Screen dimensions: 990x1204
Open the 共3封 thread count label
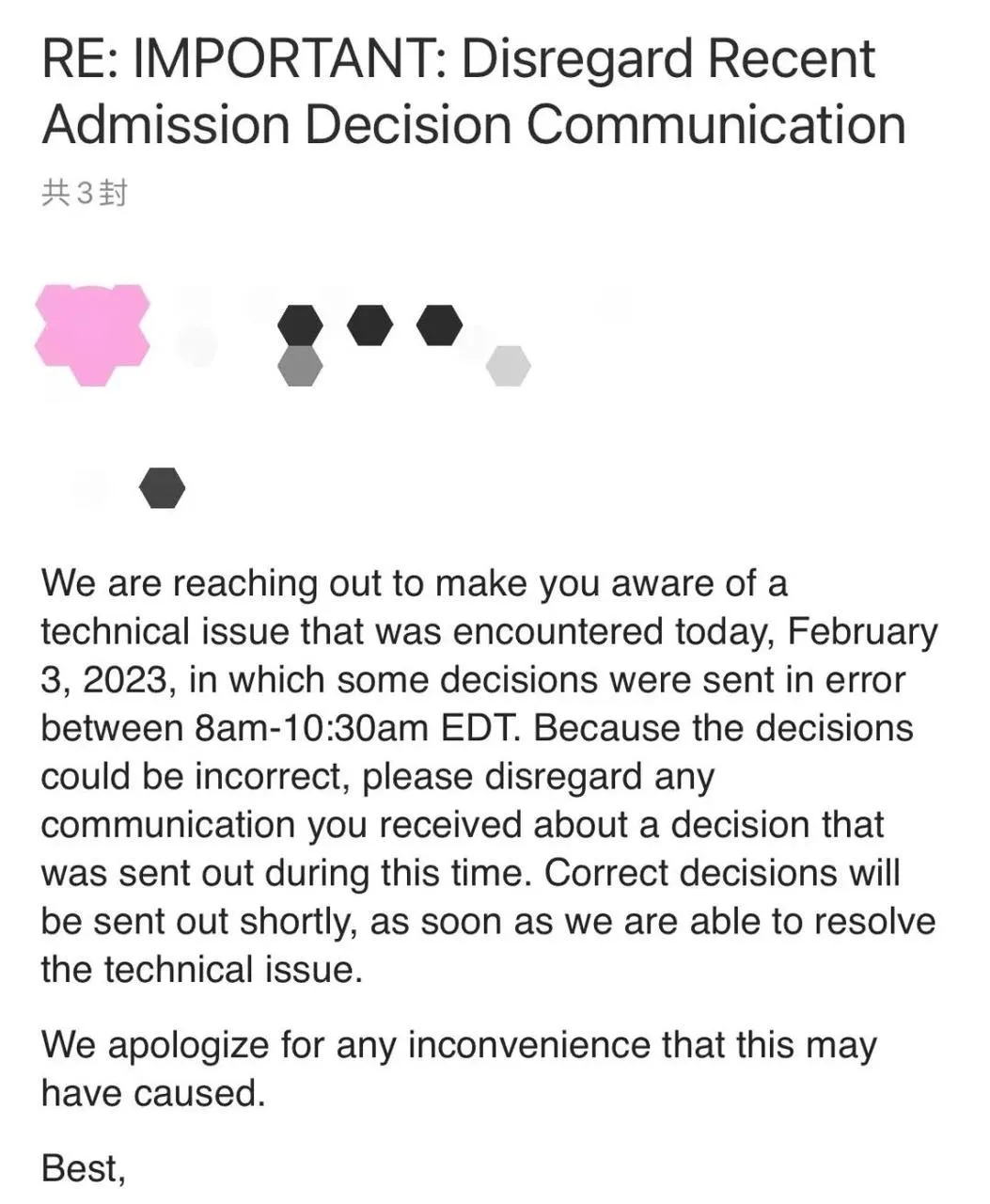pyautogui.click(x=84, y=194)
